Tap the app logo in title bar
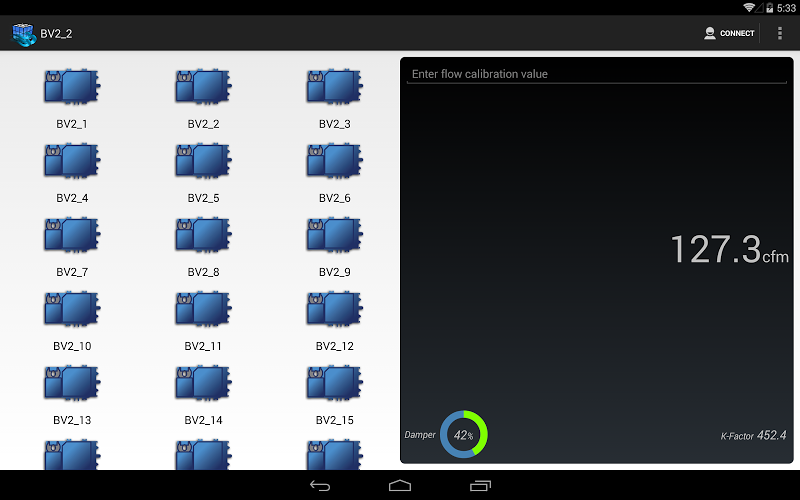Screen dimensions: 800x500 [23, 34]
